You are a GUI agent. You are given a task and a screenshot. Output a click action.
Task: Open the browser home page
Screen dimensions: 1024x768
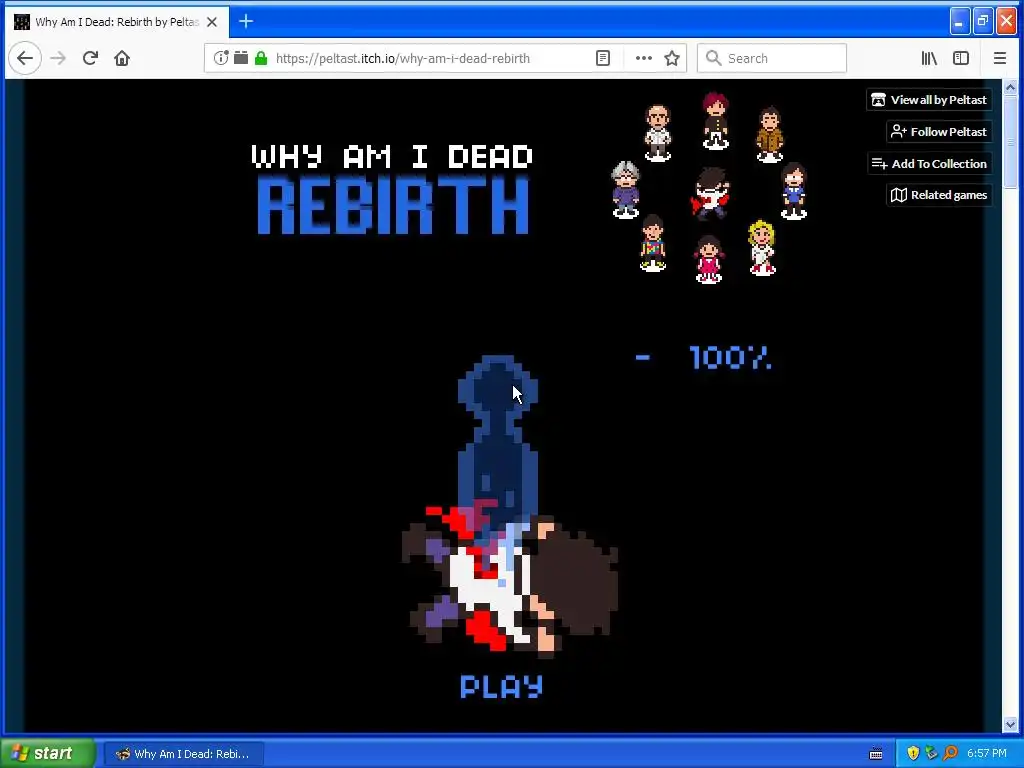(121, 58)
